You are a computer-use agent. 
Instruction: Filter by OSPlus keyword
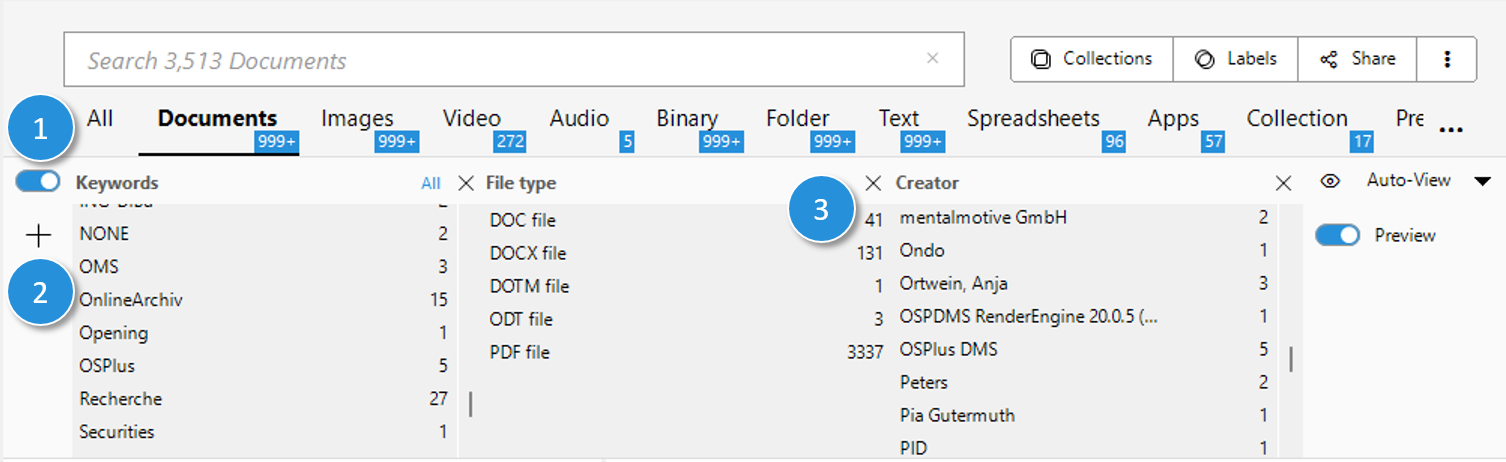coord(264,366)
